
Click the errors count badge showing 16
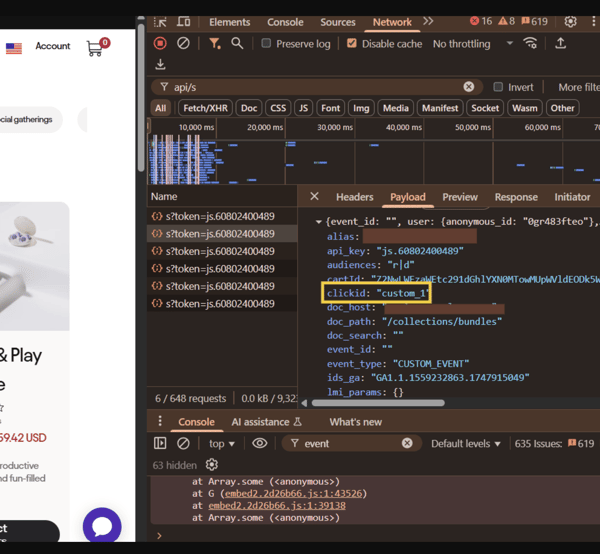(481, 21)
